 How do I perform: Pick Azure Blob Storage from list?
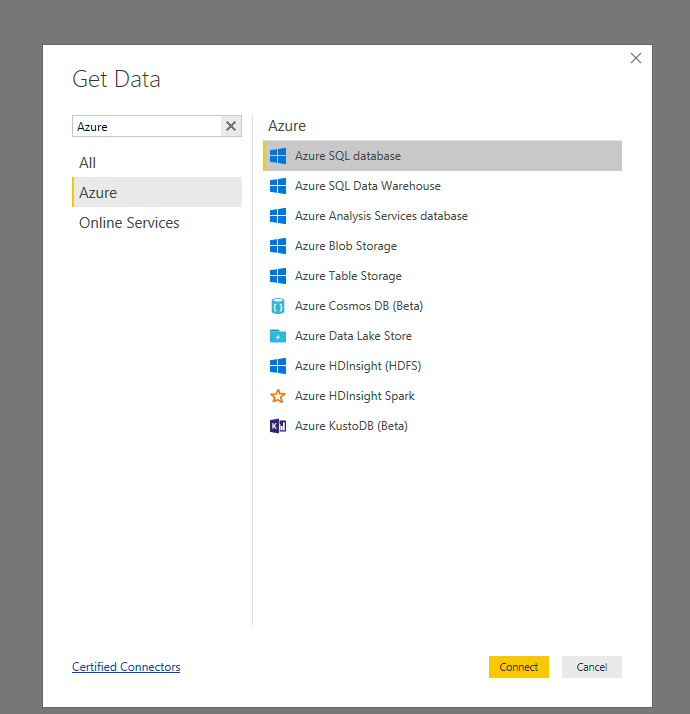(442, 246)
